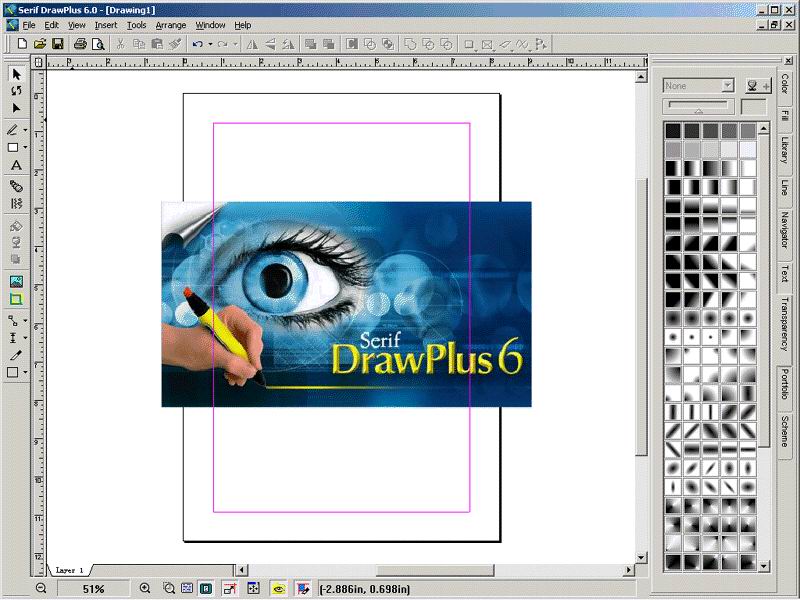This screenshot has width=800, height=600.
Task: Open the Undo history dropdown arrow
Action: (210, 44)
